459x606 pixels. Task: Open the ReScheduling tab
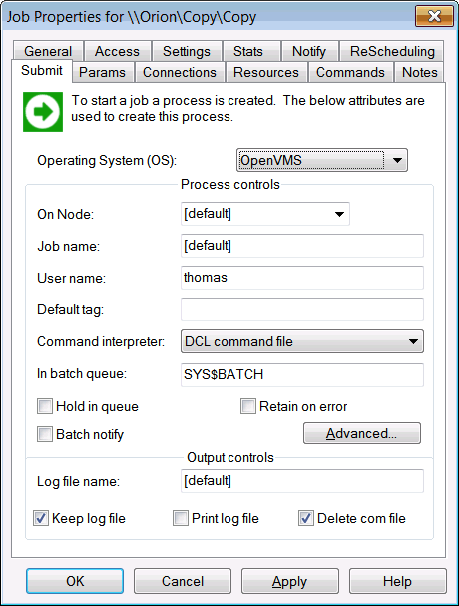pyautogui.click(x=392, y=51)
